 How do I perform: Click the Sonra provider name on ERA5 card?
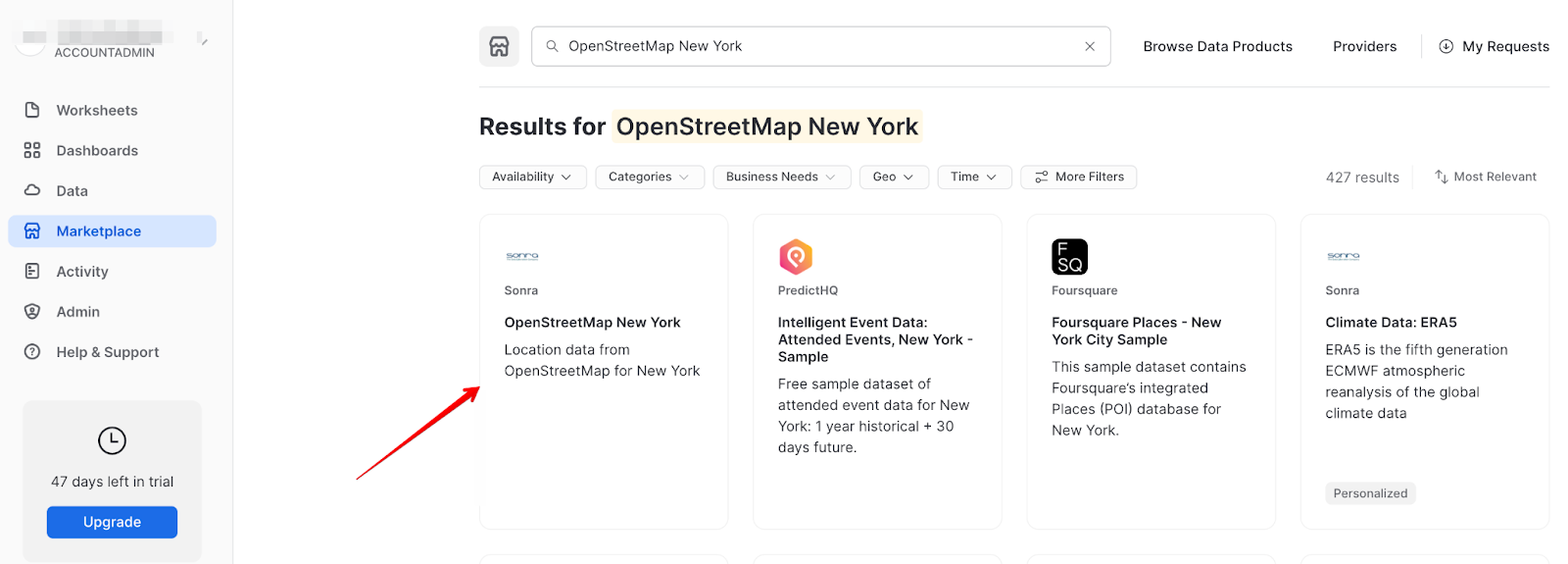click(1342, 290)
